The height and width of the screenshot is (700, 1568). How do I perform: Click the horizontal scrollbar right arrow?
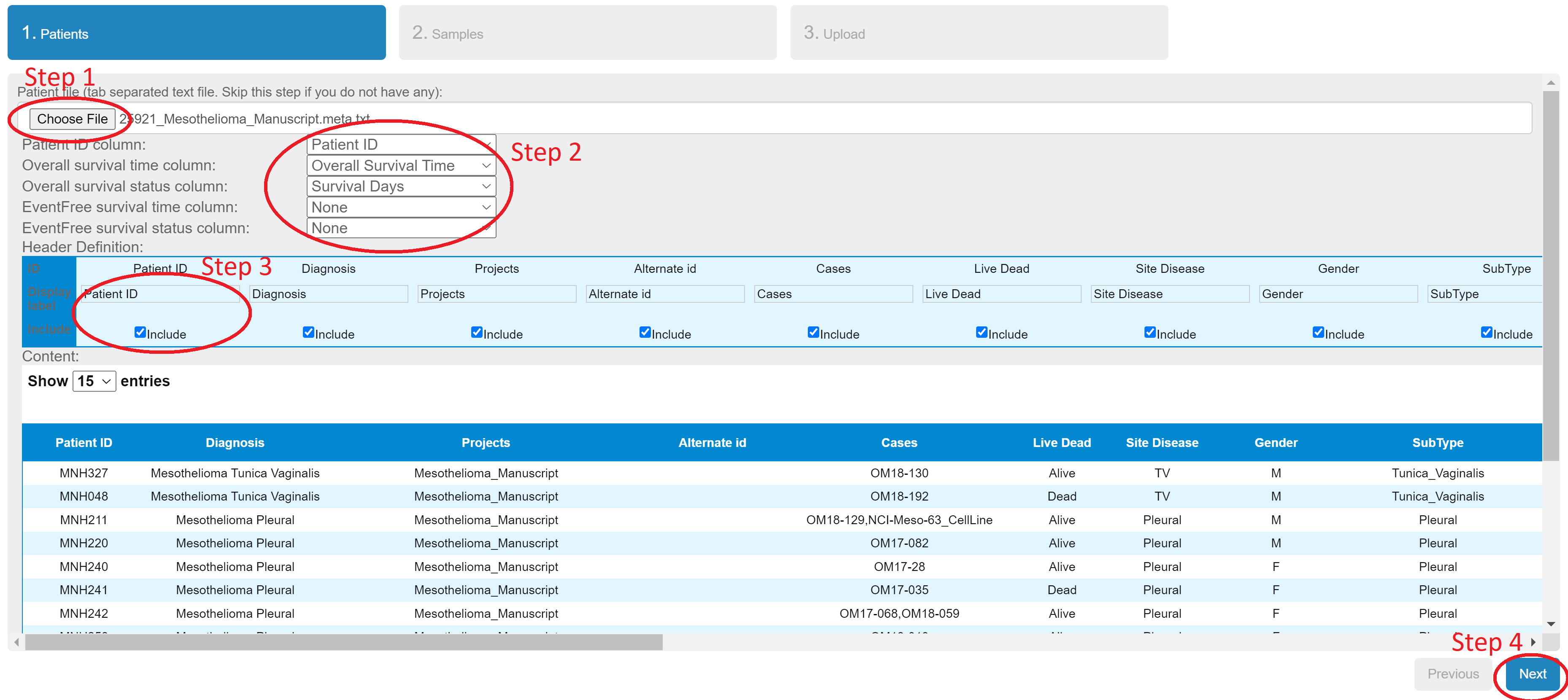1533,642
